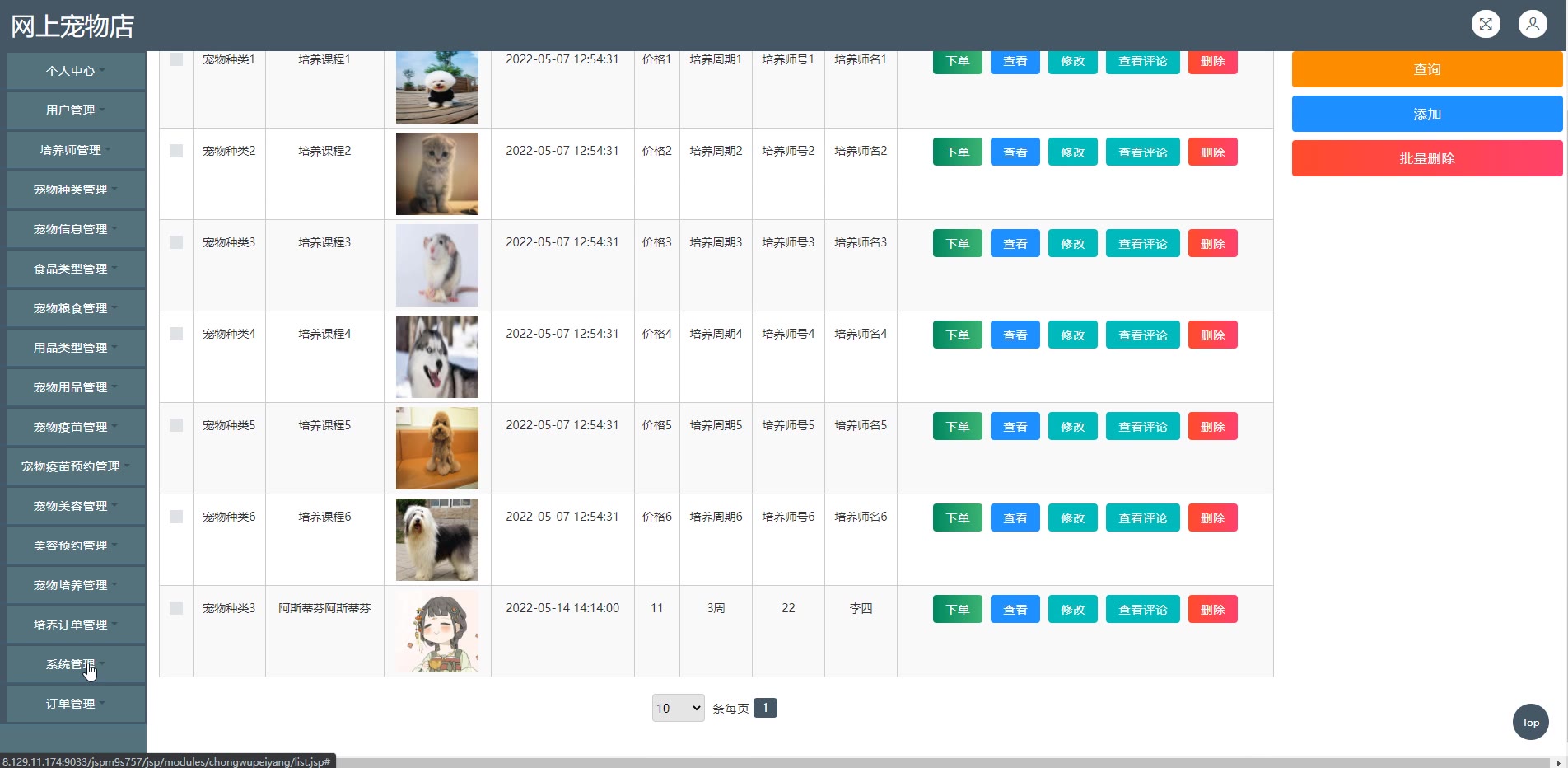Check the row checkbox for 培养课程3

point(176,242)
